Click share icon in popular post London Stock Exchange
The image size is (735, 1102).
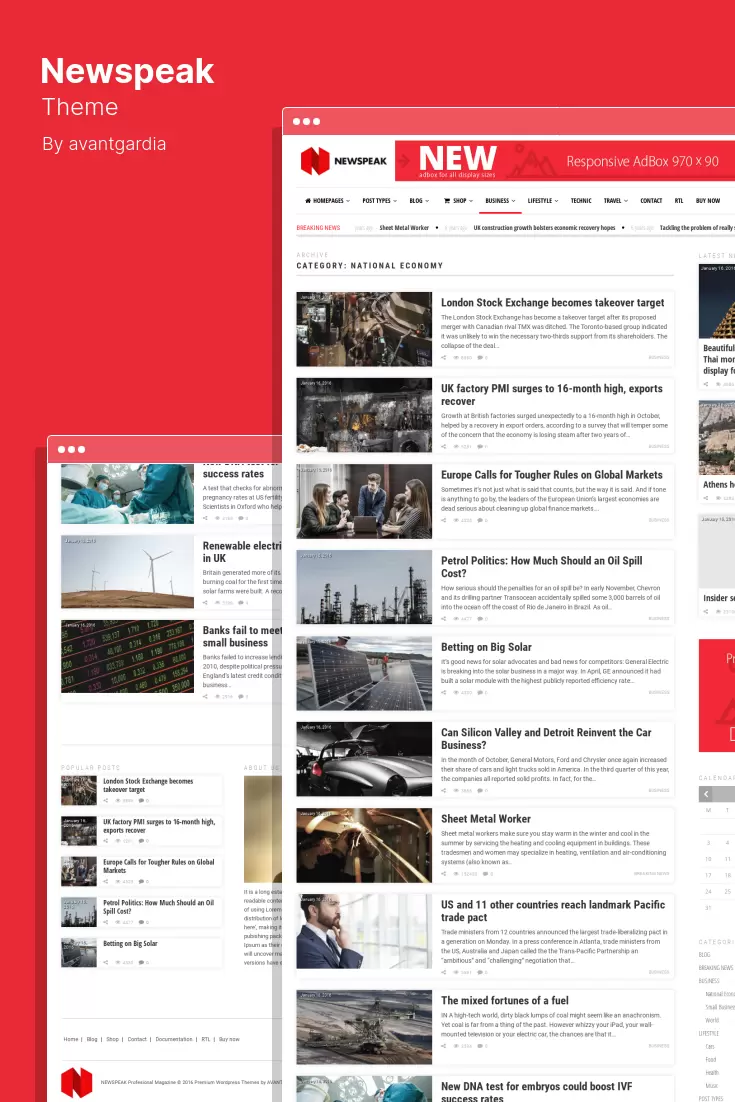[106, 800]
